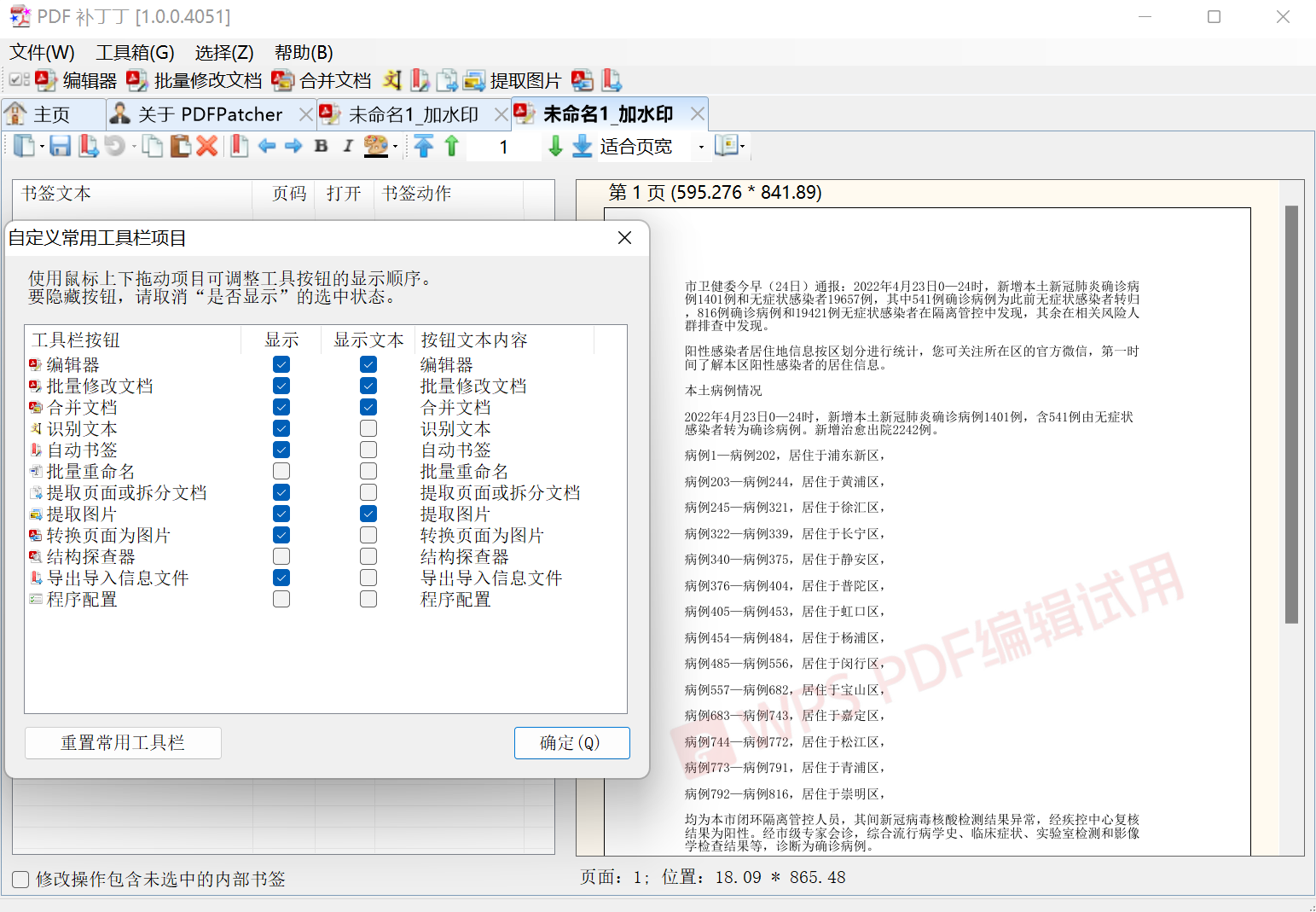
Task: Click the blue left arrow icon
Action: [267, 146]
